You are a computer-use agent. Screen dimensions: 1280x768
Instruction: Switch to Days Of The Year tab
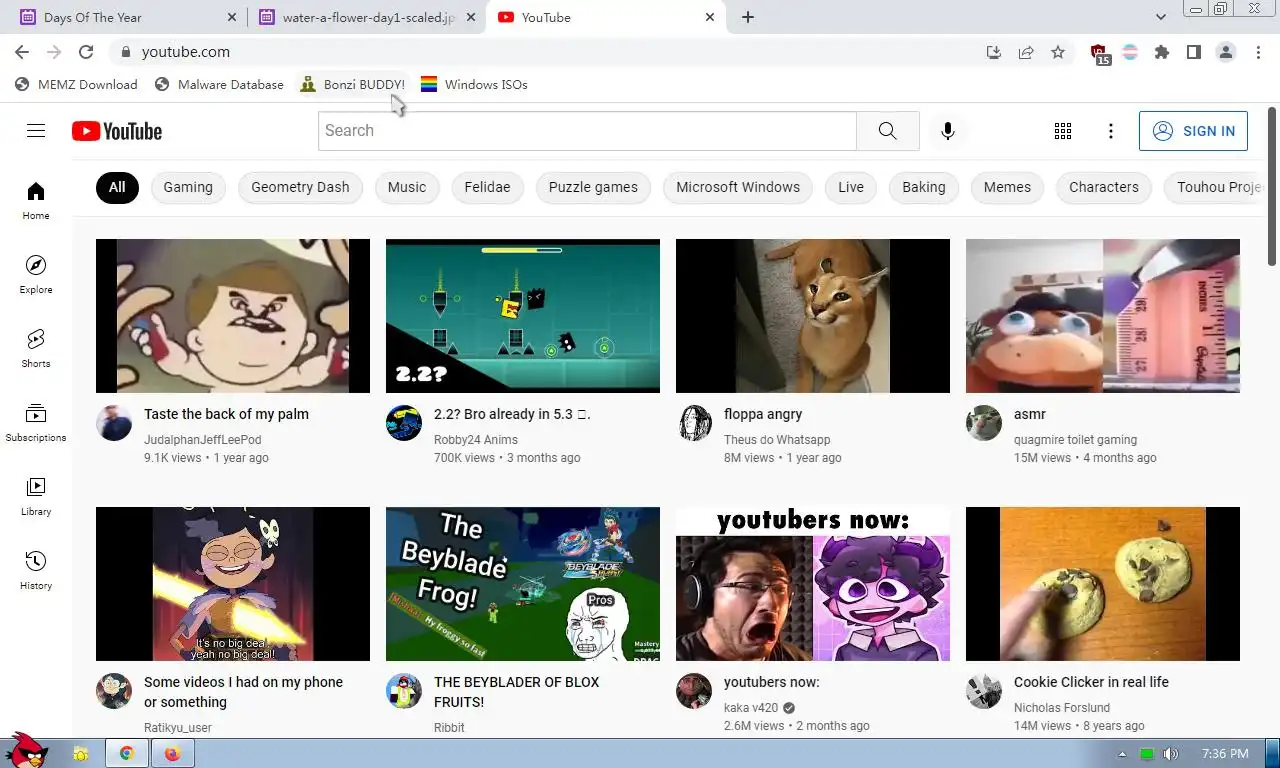pos(127,17)
